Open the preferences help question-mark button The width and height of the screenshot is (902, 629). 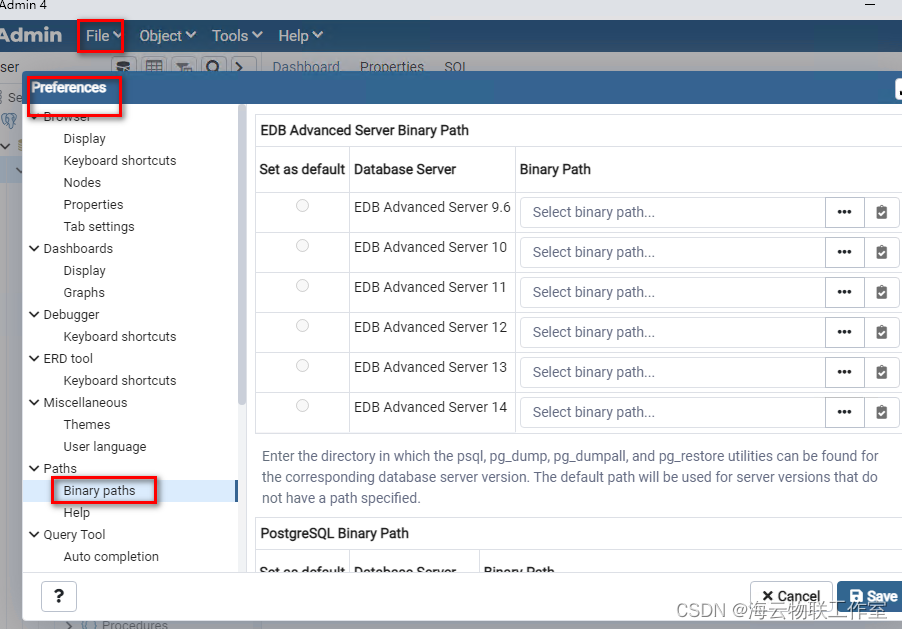pyautogui.click(x=59, y=596)
